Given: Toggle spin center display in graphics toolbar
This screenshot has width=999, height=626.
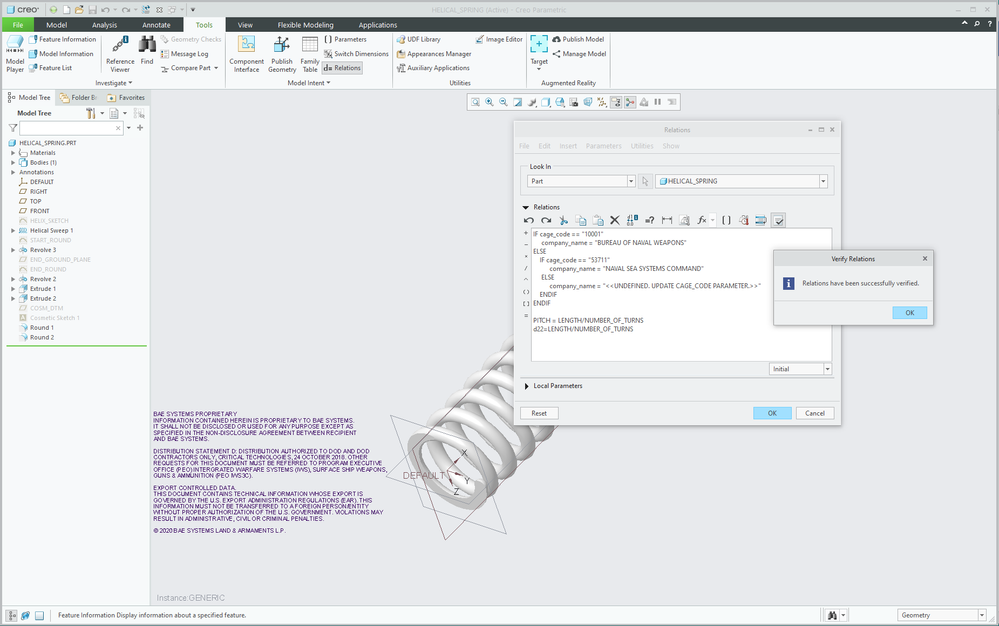Looking at the screenshot, I should [630, 102].
